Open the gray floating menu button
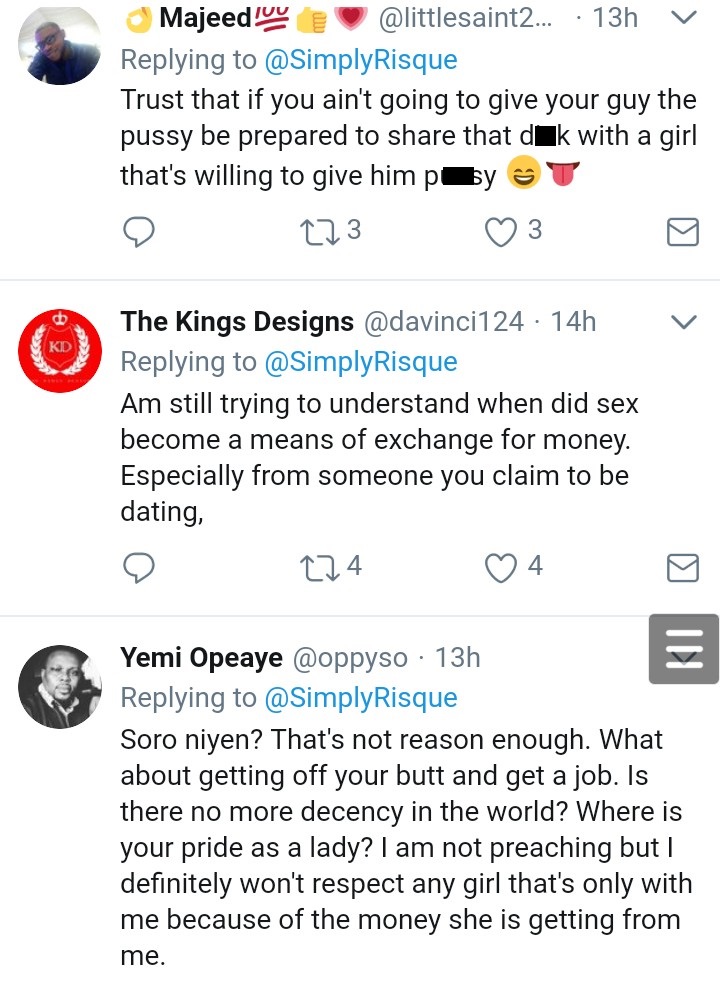 click(684, 649)
